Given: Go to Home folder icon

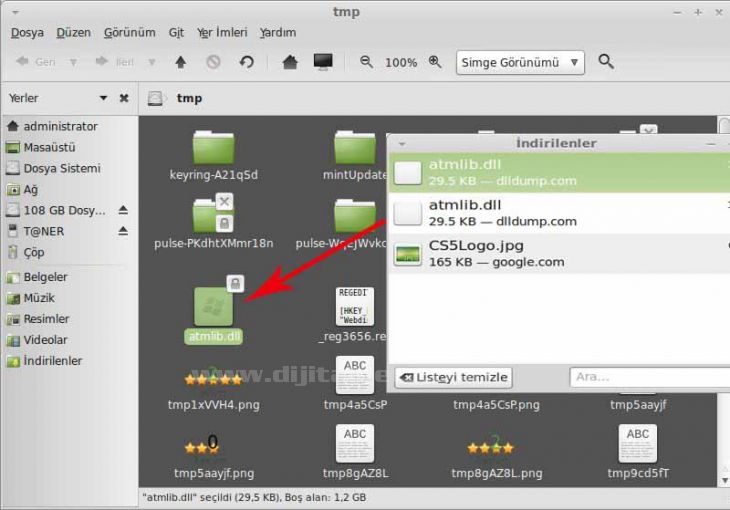Looking at the screenshot, I should tap(290, 62).
